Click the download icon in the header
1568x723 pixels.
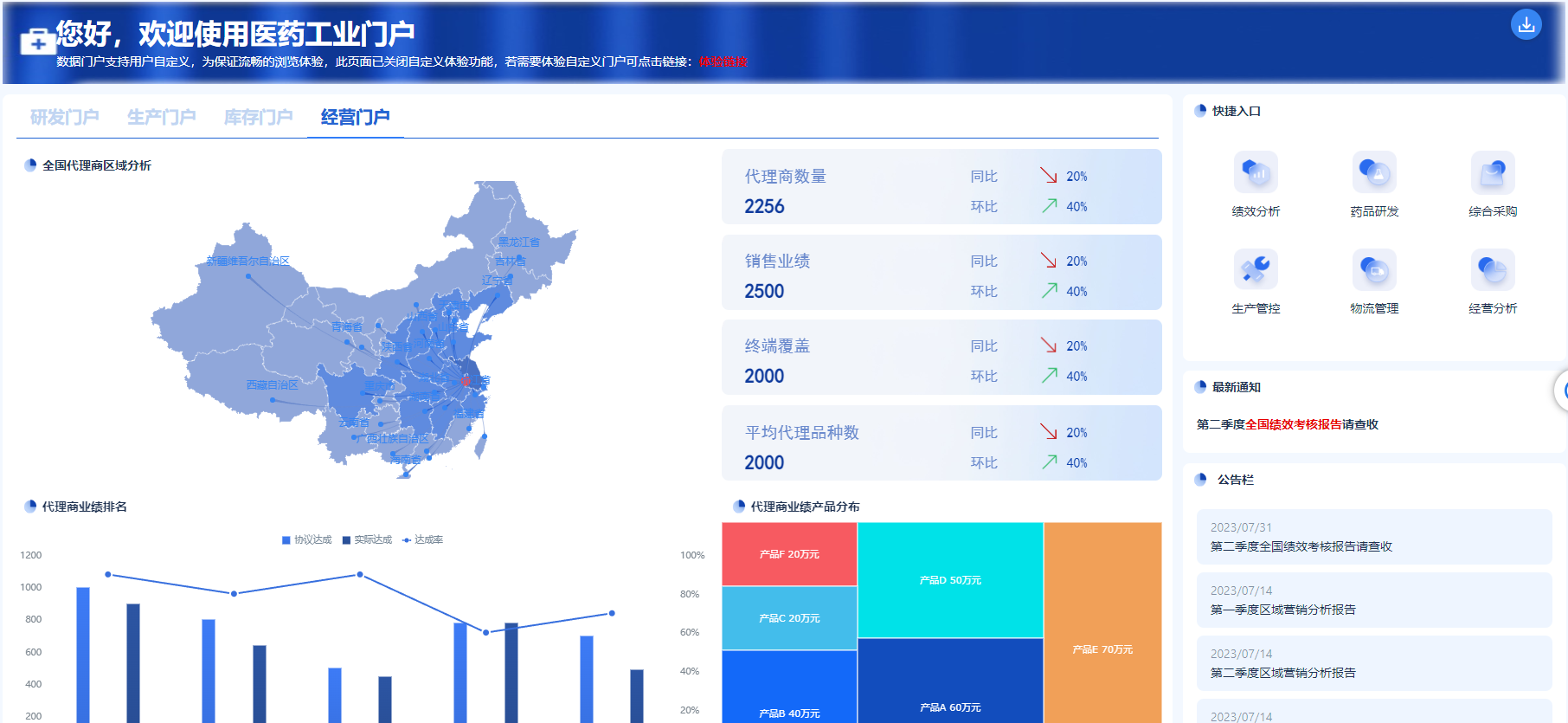point(1526,24)
